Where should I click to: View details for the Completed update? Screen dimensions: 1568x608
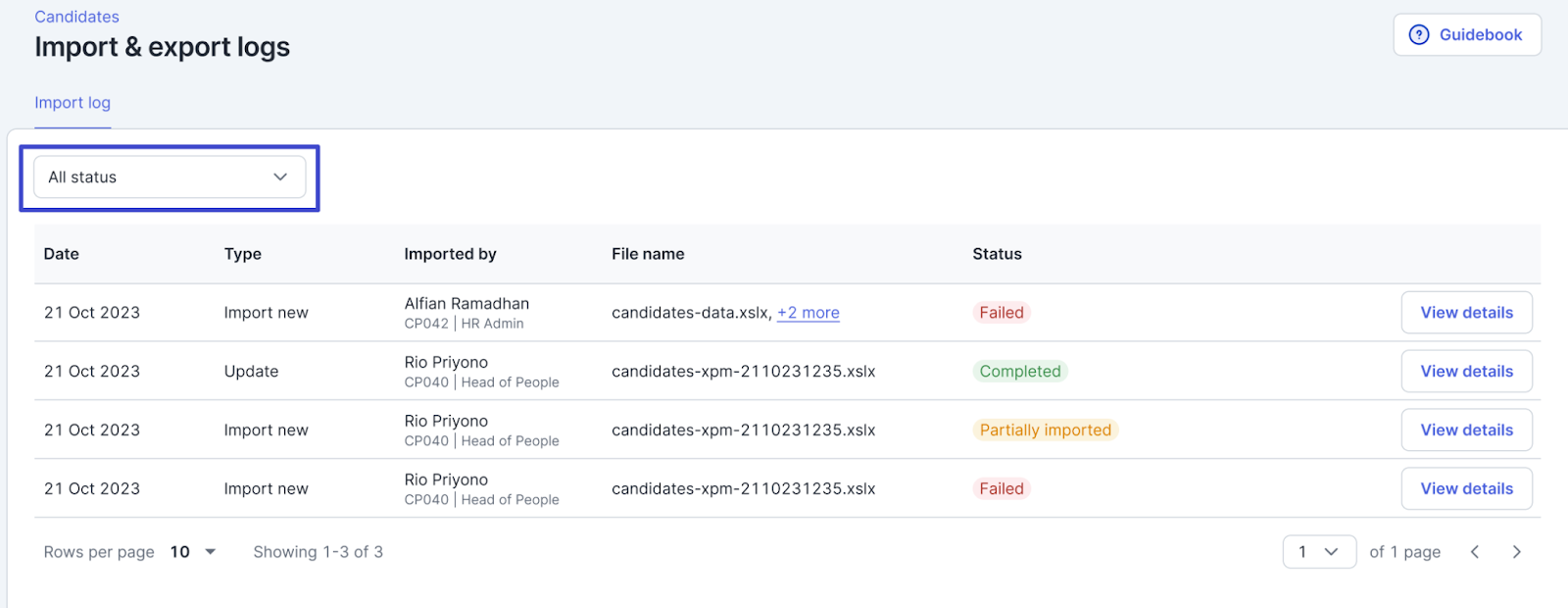pos(1465,372)
